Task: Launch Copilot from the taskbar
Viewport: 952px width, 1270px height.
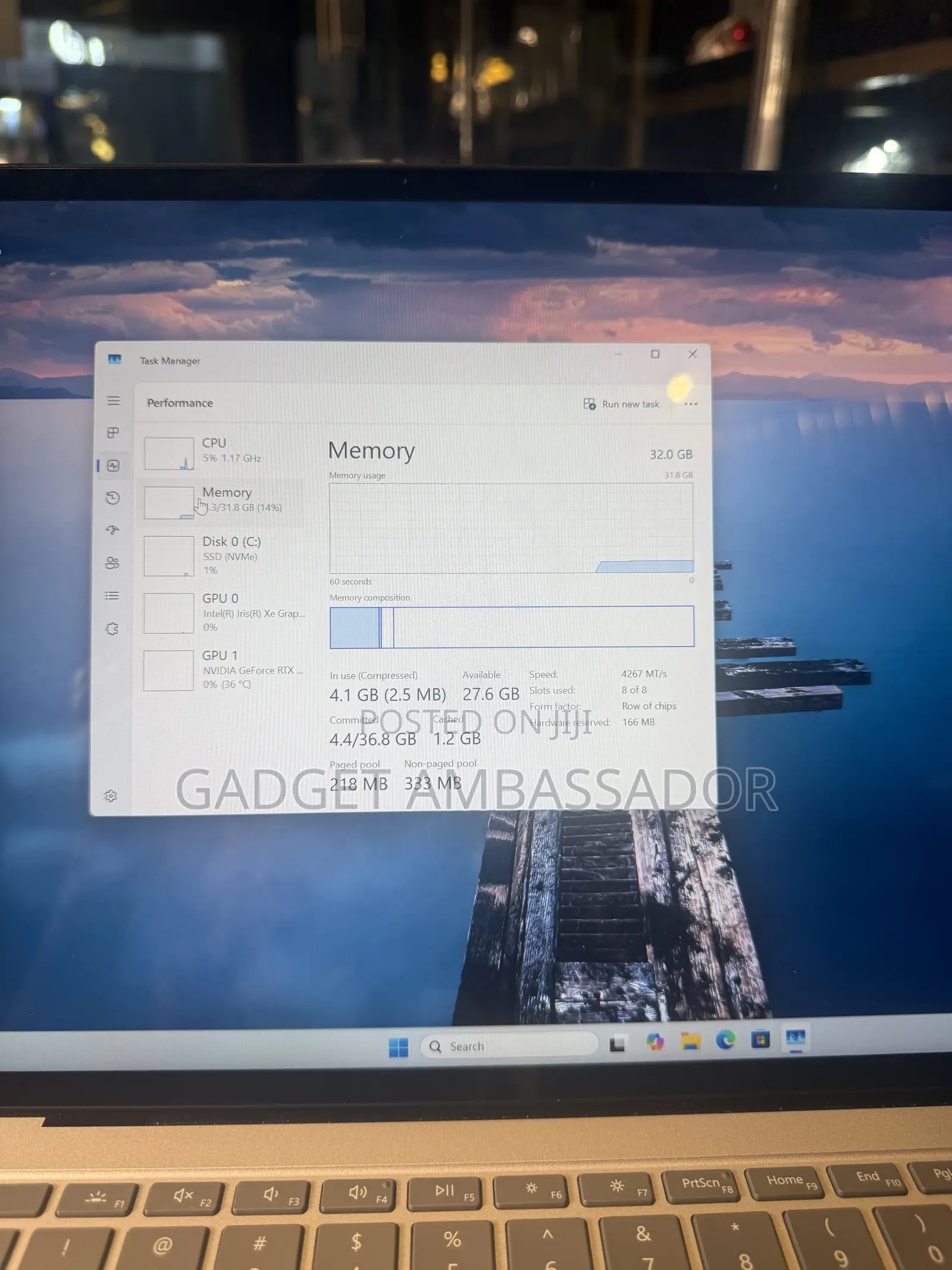Action: [x=655, y=1042]
